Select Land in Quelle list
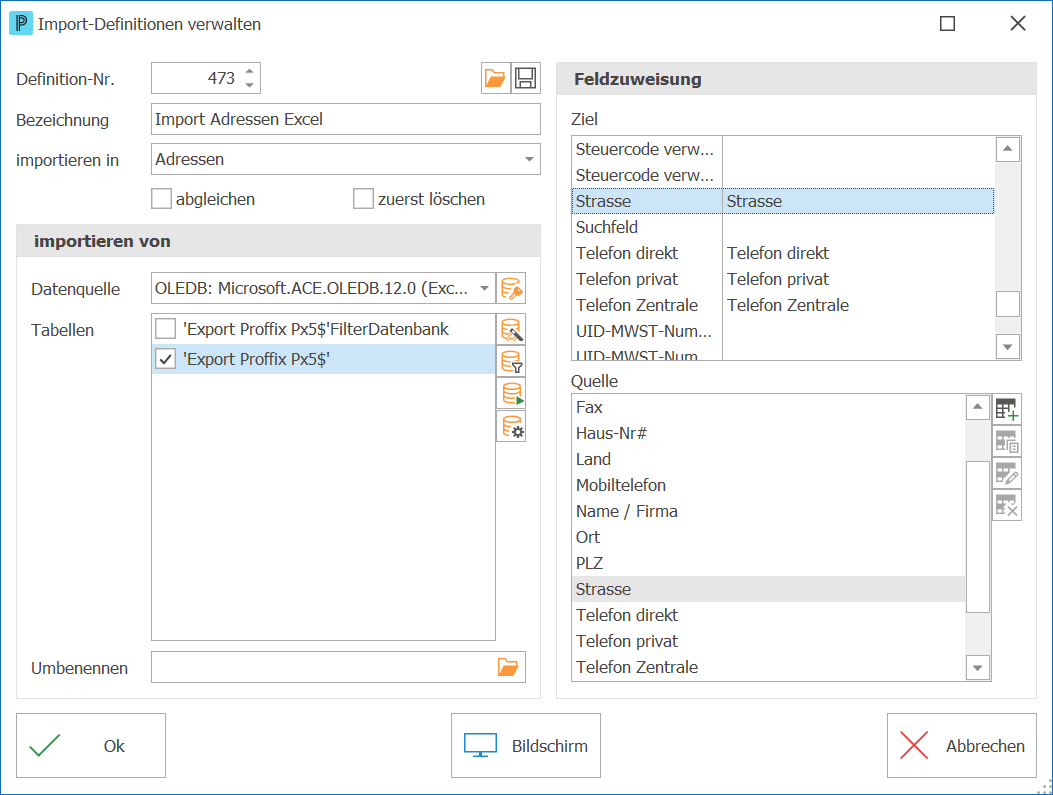 768,459
